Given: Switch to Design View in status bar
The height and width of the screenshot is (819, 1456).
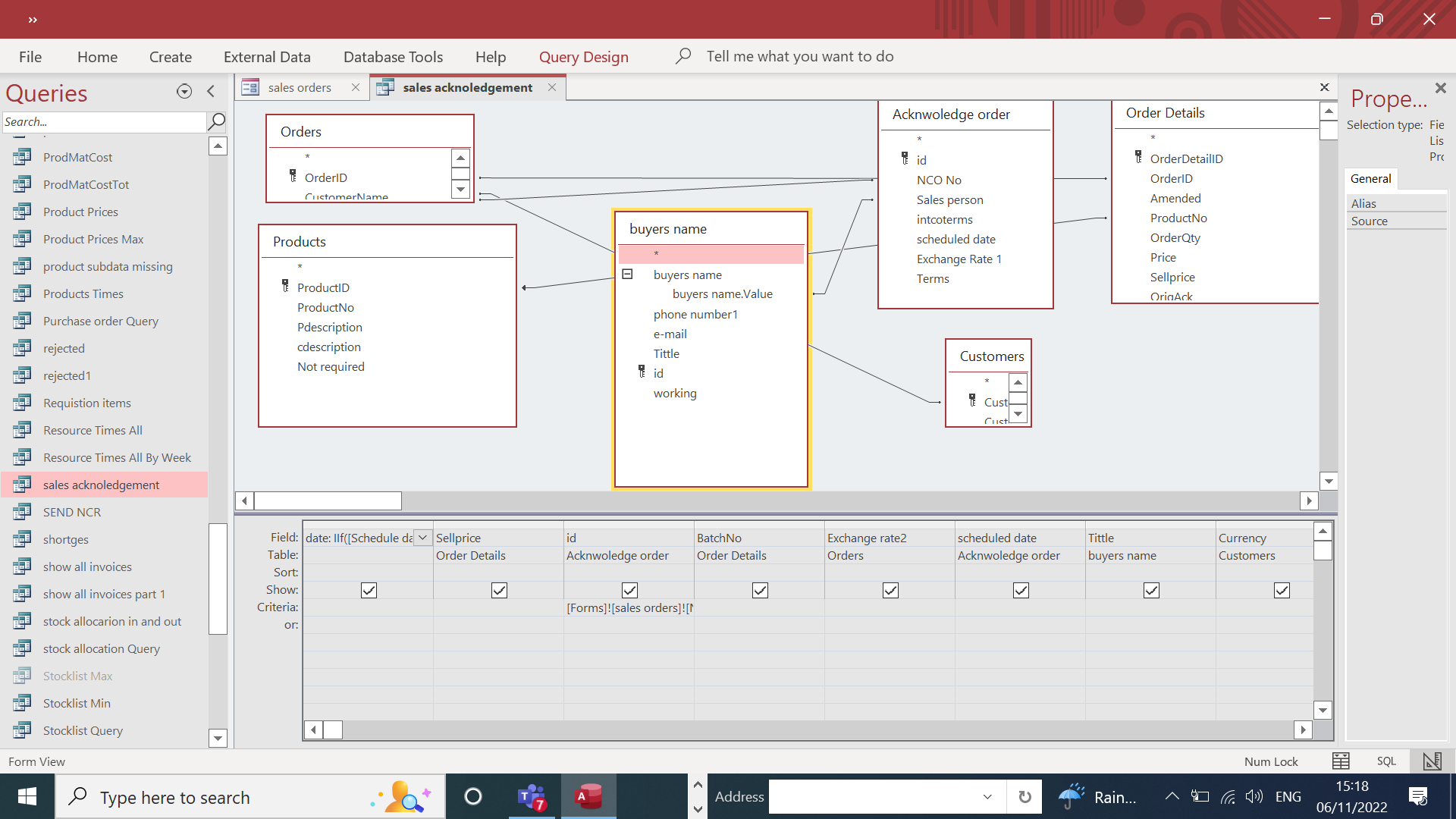Looking at the screenshot, I should [x=1432, y=761].
